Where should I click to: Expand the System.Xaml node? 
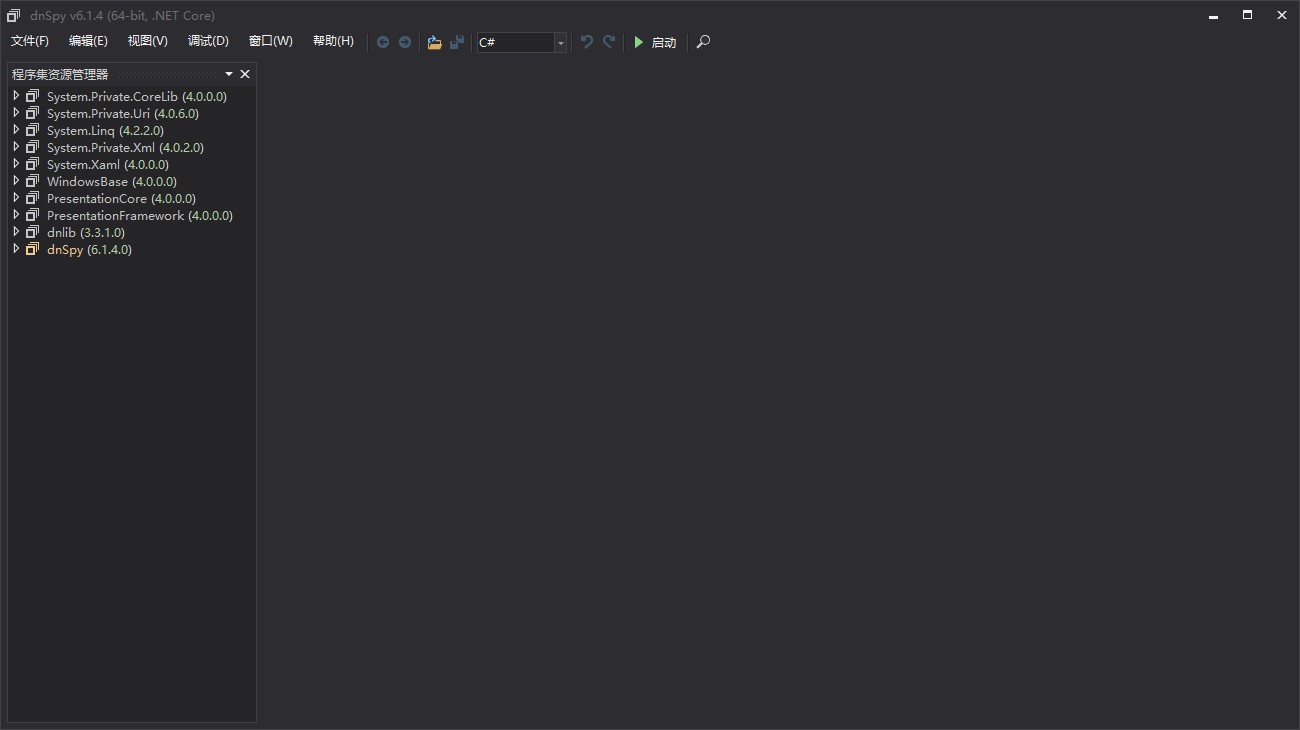tap(16, 164)
